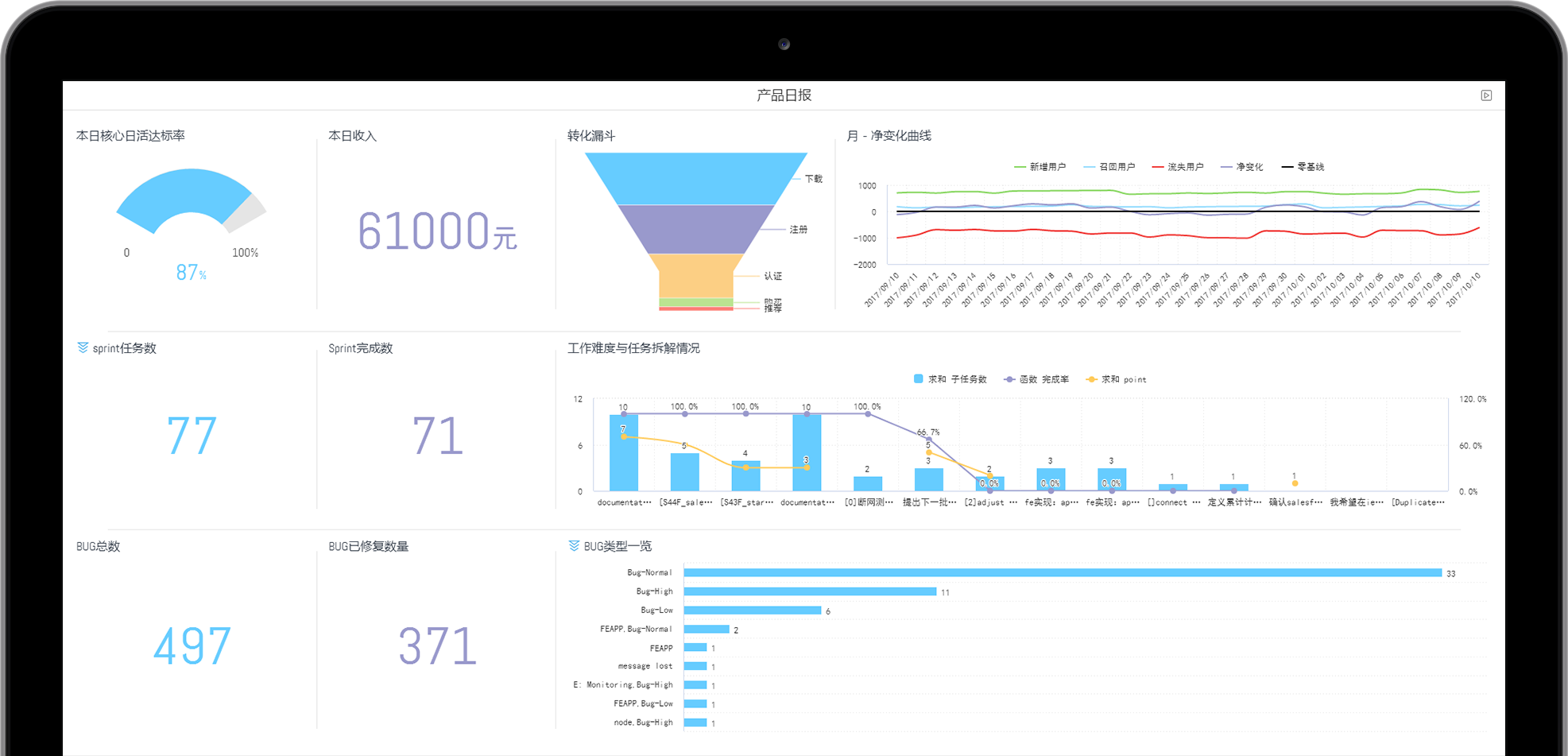Click the 工作难度与任务拆解情况 chart title
The width and height of the screenshot is (1568, 756).
(633, 348)
